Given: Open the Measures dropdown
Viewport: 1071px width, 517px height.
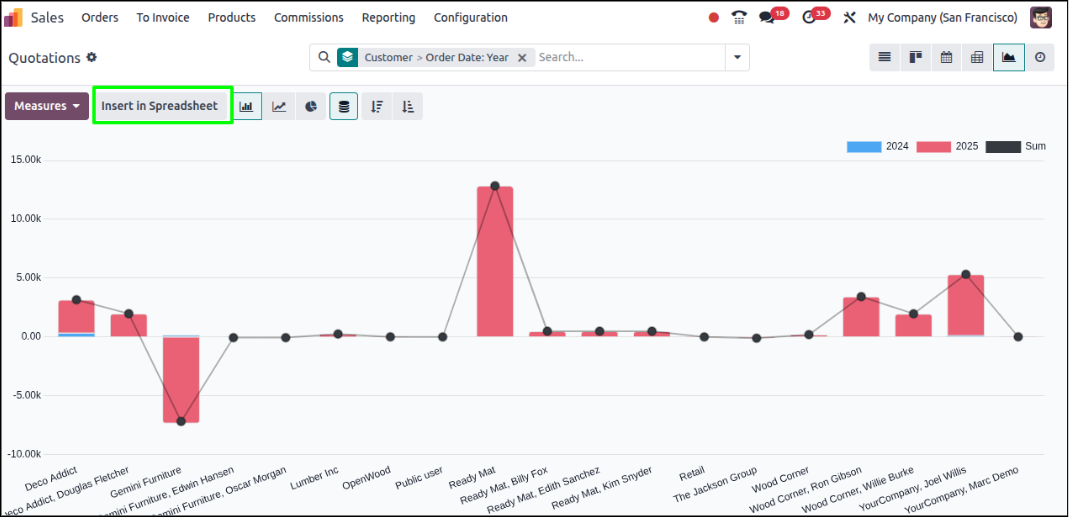Looking at the screenshot, I should click(47, 106).
